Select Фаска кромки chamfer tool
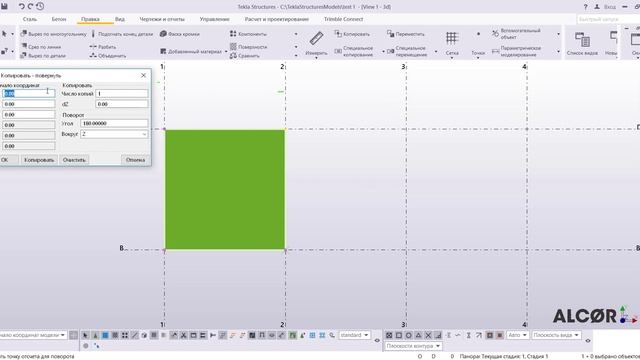This screenshot has height=360, width=640. (180, 34)
